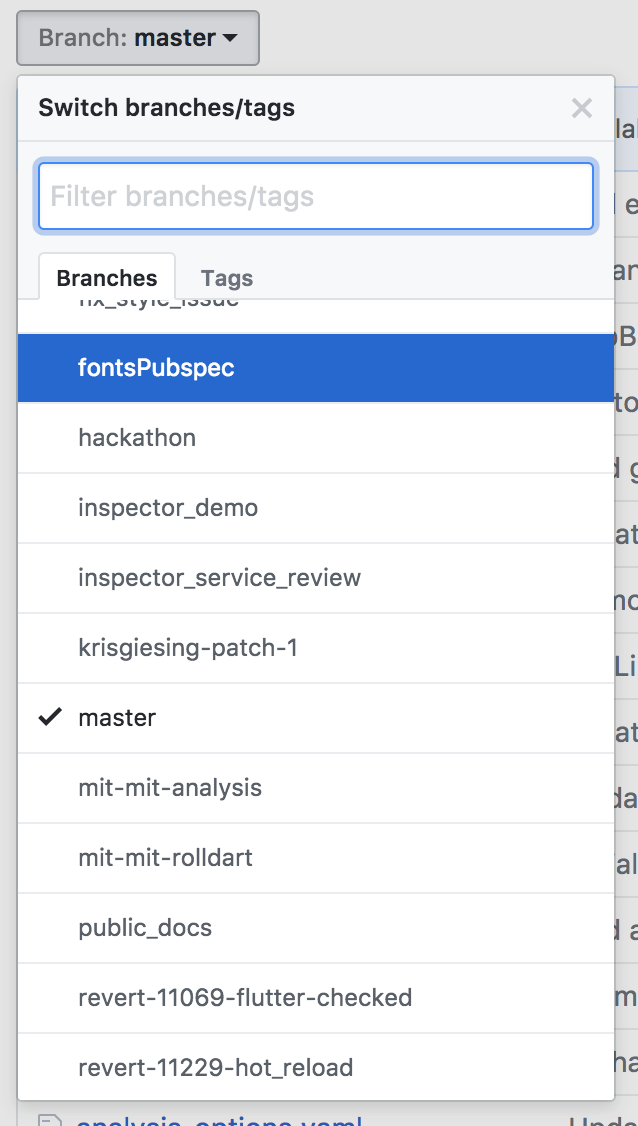Select the revert-11229-hot_reload branch
Image resolution: width=638 pixels, height=1126 pixels.
click(x=215, y=1067)
